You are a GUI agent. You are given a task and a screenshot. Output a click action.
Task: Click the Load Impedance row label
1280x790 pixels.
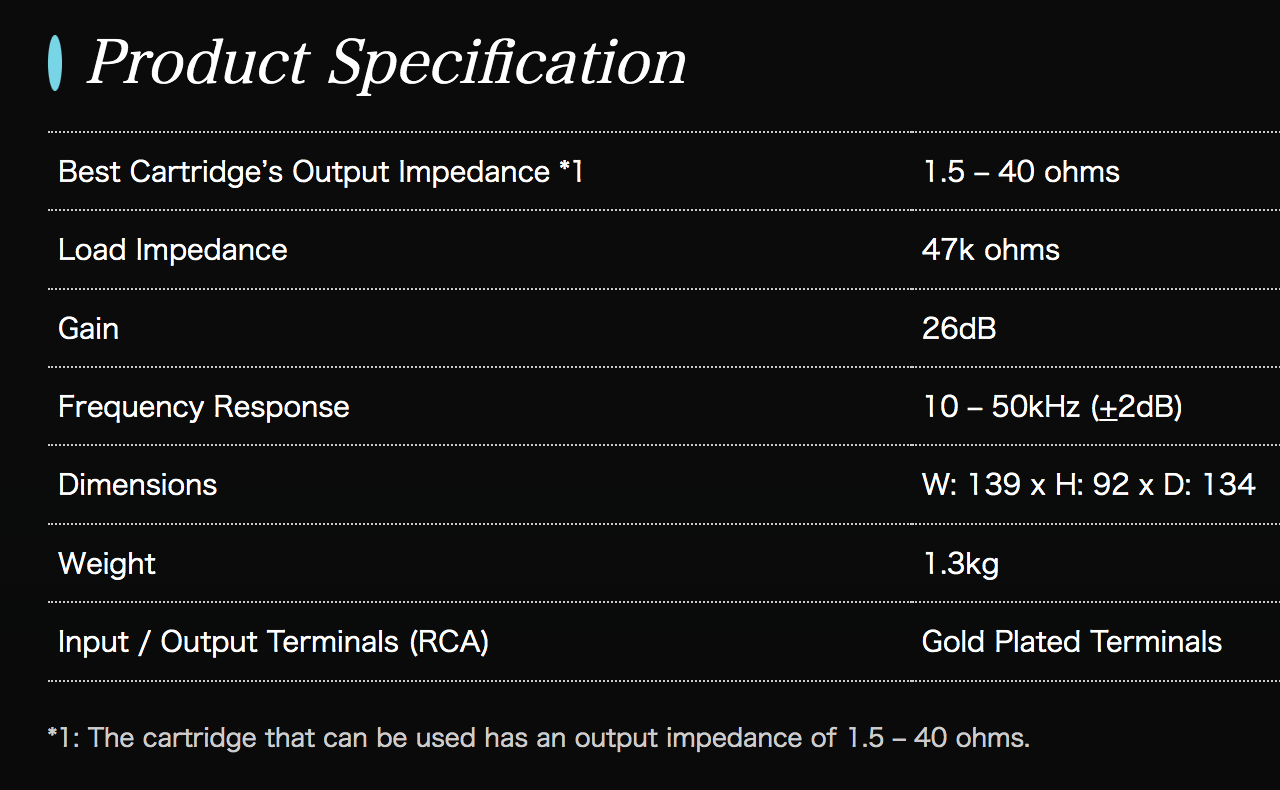pyautogui.click(x=173, y=250)
